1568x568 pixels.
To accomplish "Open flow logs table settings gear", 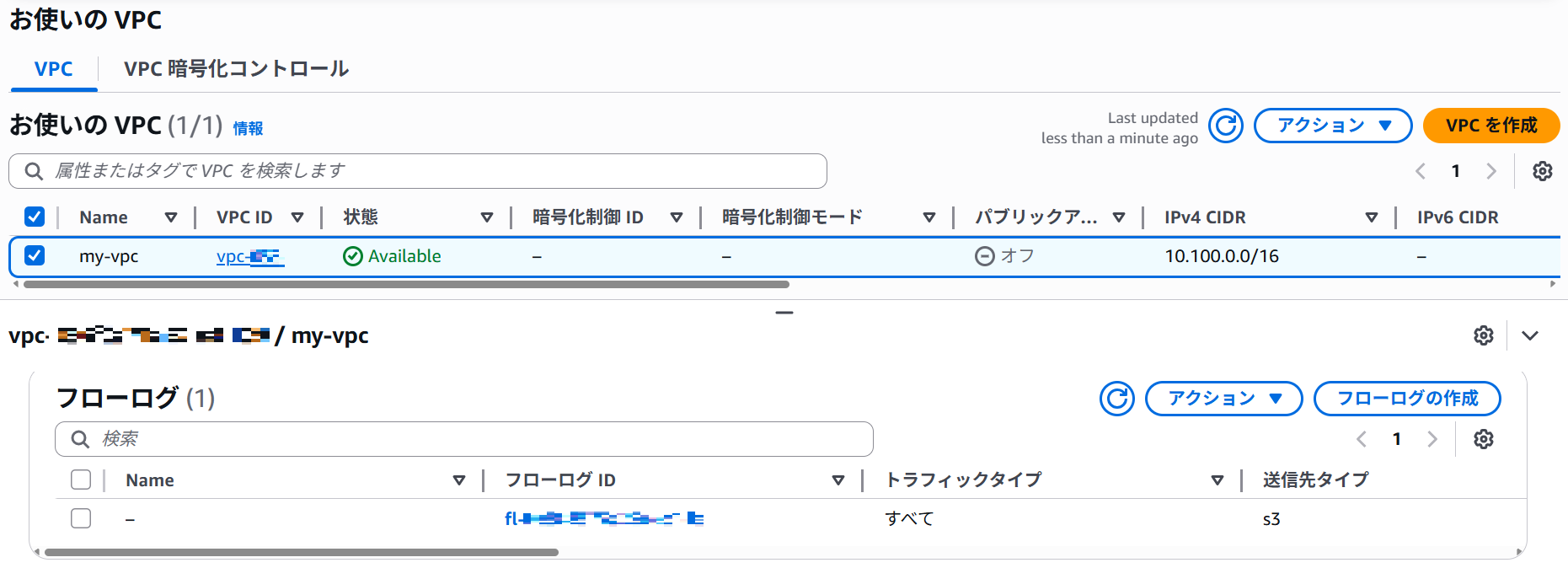I will 1483,439.
